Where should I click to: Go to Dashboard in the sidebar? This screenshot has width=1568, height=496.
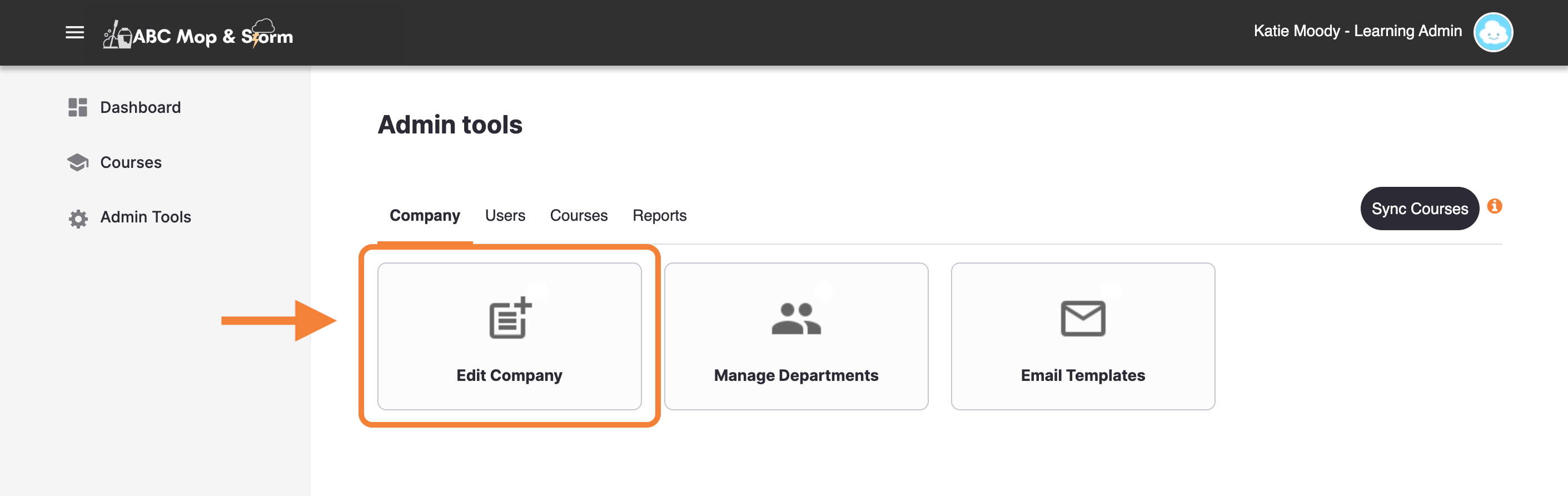pos(140,107)
